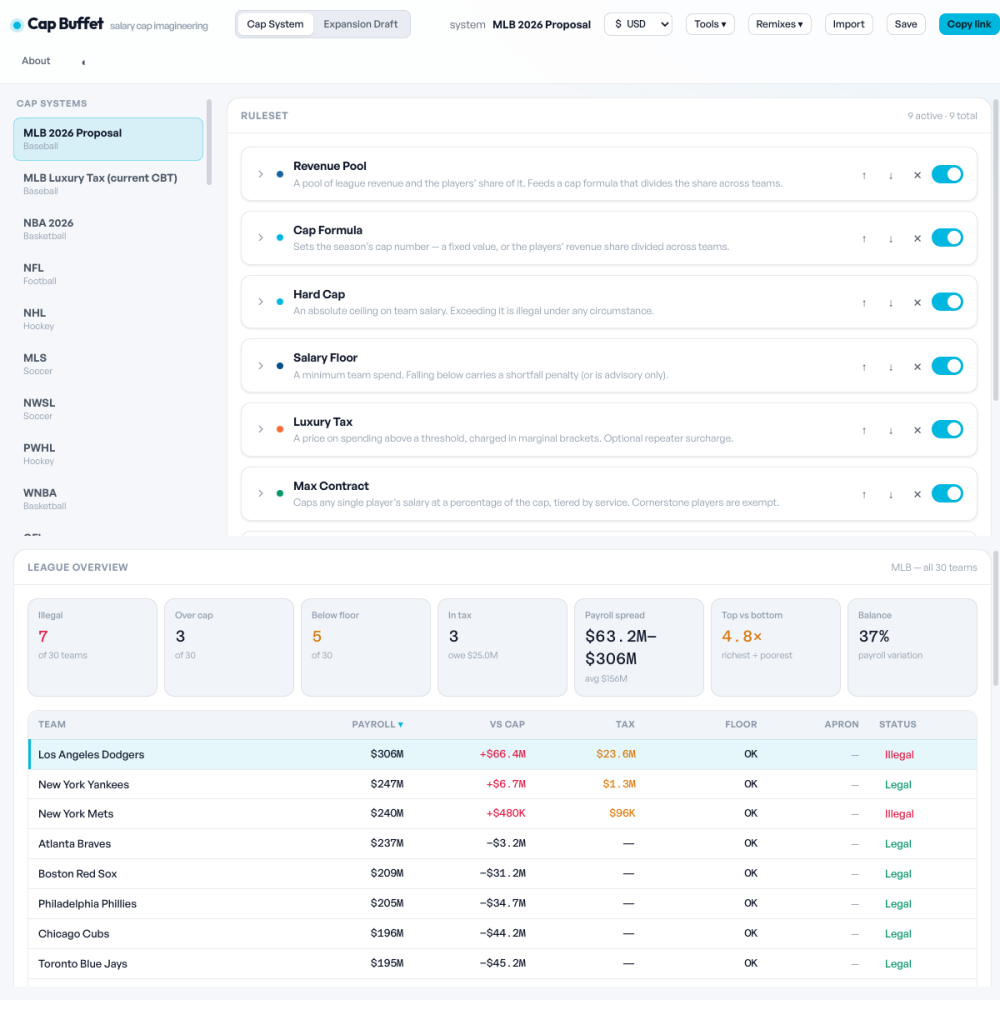Remove the Cap Formula rule
This screenshot has height=1033, width=1000.
[917, 238]
